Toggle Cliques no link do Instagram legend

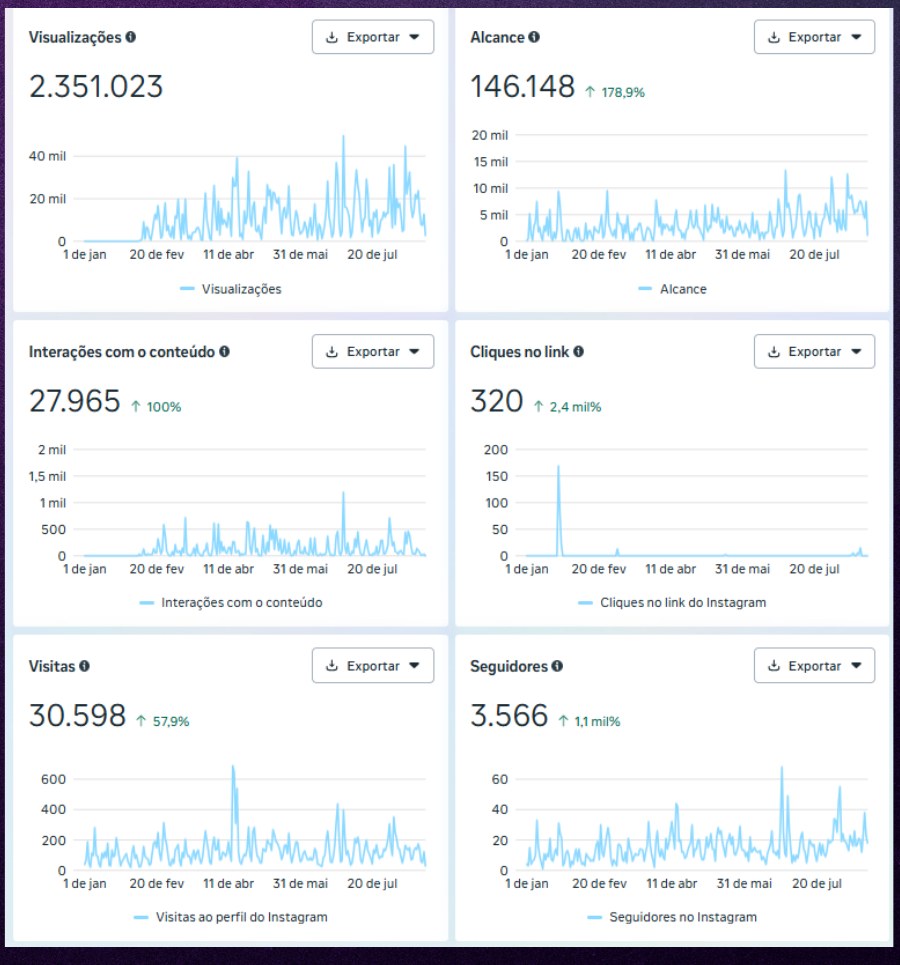tap(672, 603)
